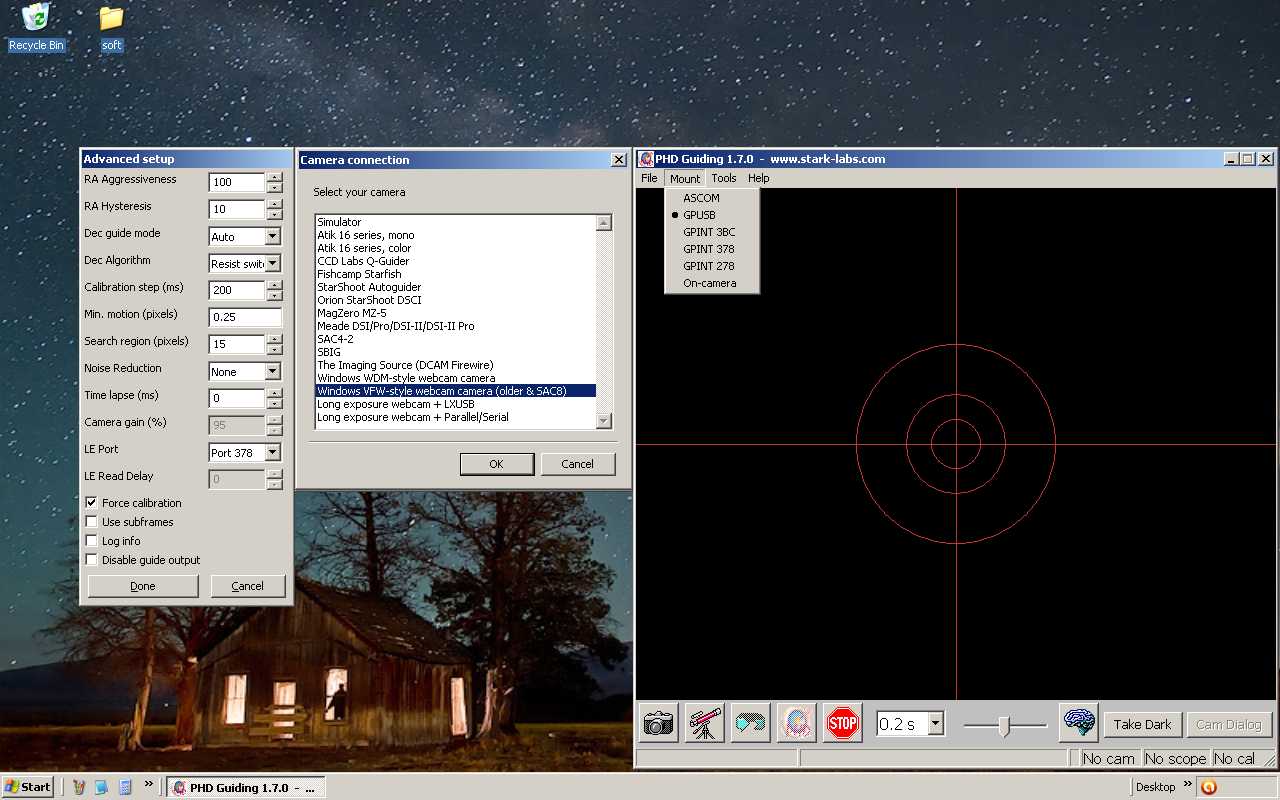
Task: Open the Noise Reduction dropdown
Action: click(272, 372)
